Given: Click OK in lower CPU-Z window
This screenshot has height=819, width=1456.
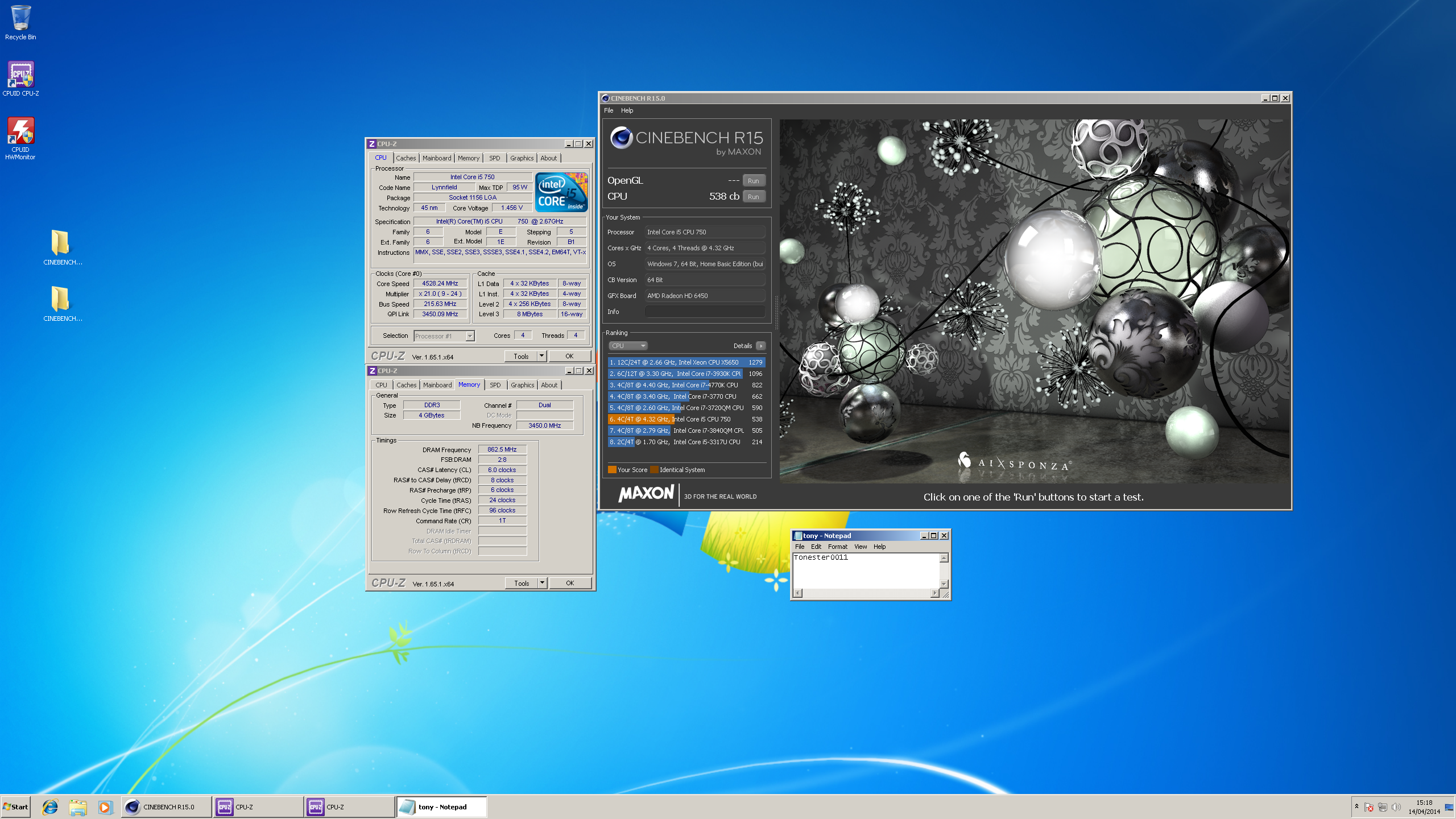Looking at the screenshot, I should click(x=570, y=584).
